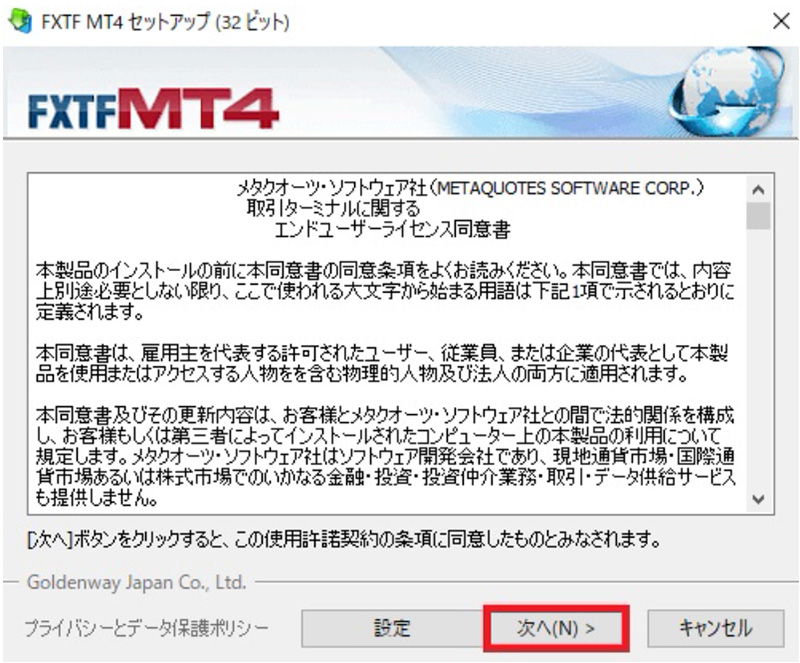The width and height of the screenshot is (800, 663).
Task: Click the scroll down arrow of the license text
Action: click(758, 499)
